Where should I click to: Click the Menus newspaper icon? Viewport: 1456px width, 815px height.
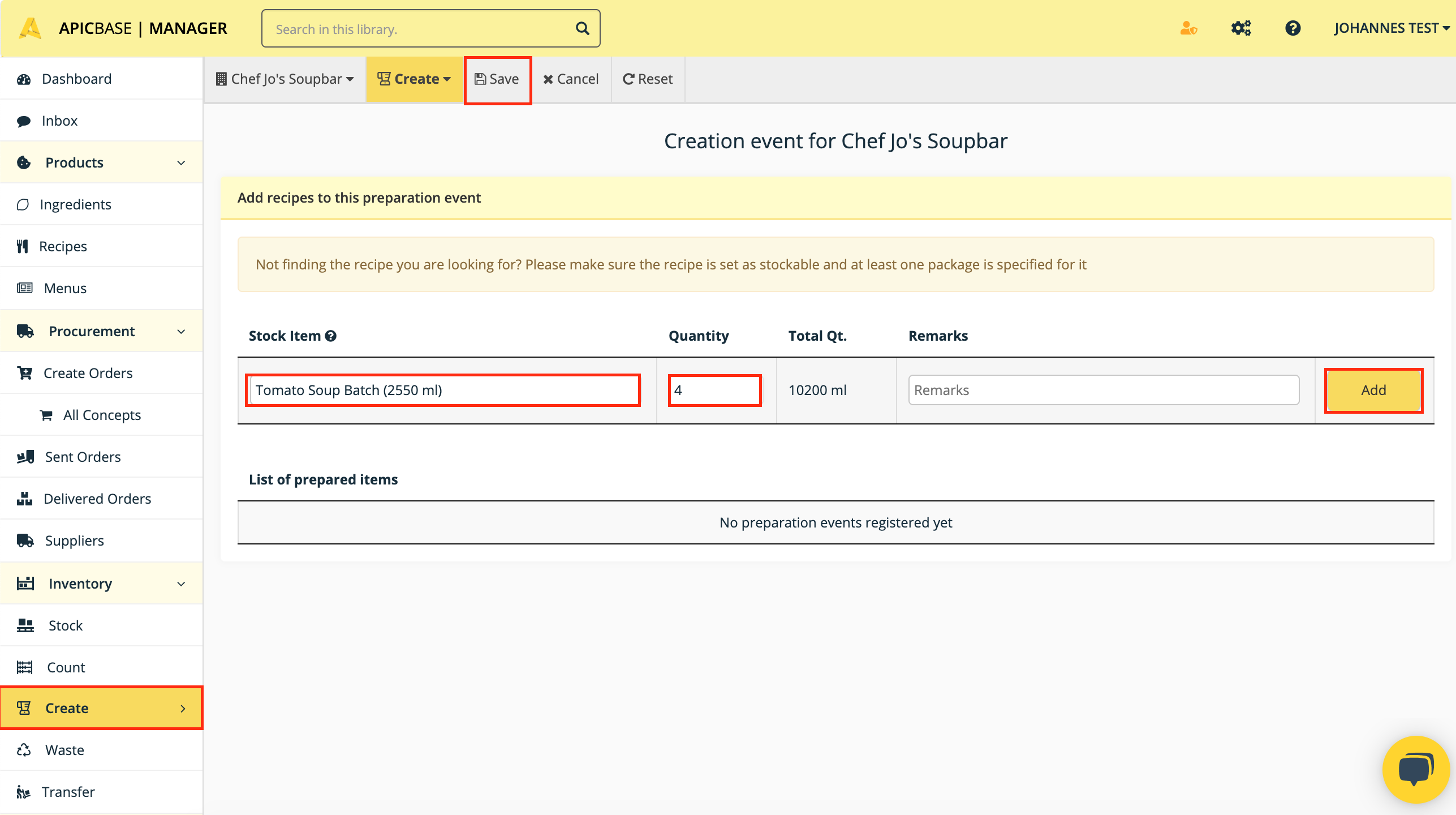25,289
